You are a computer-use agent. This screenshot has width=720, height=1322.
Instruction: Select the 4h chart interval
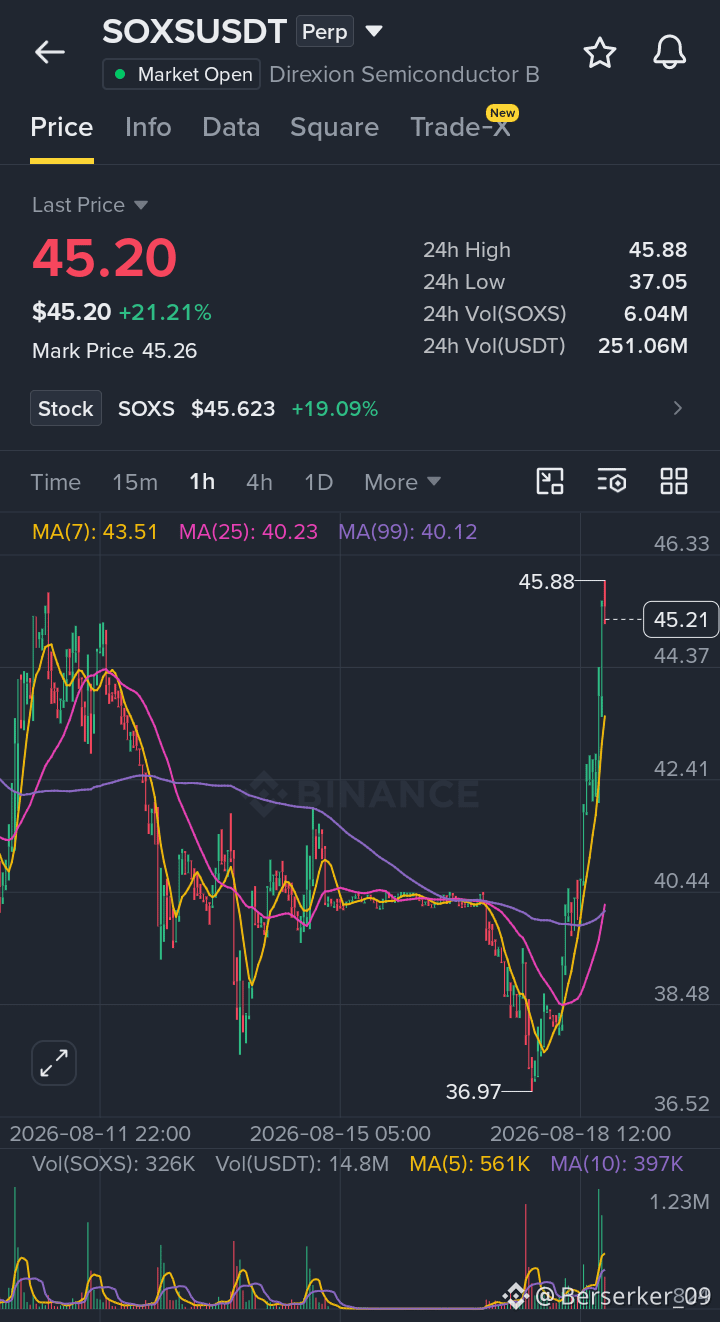259,482
